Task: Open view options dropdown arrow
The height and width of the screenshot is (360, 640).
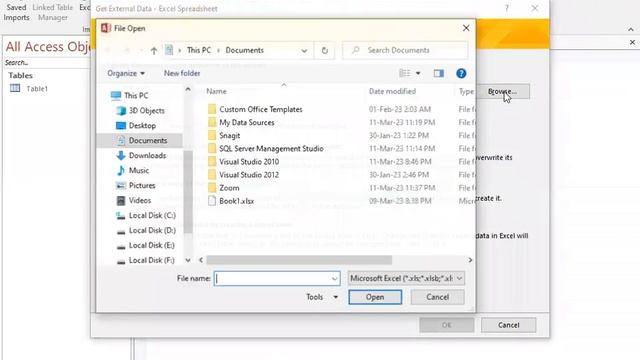Action: 418,73
